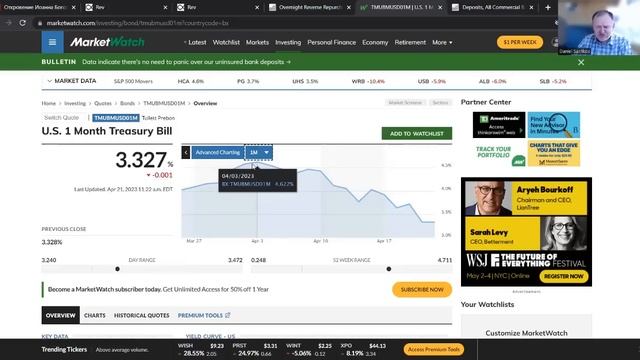The width and height of the screenshot is (640, 360).
Task: Switch to the Charts tab
Action: point(95,315)
